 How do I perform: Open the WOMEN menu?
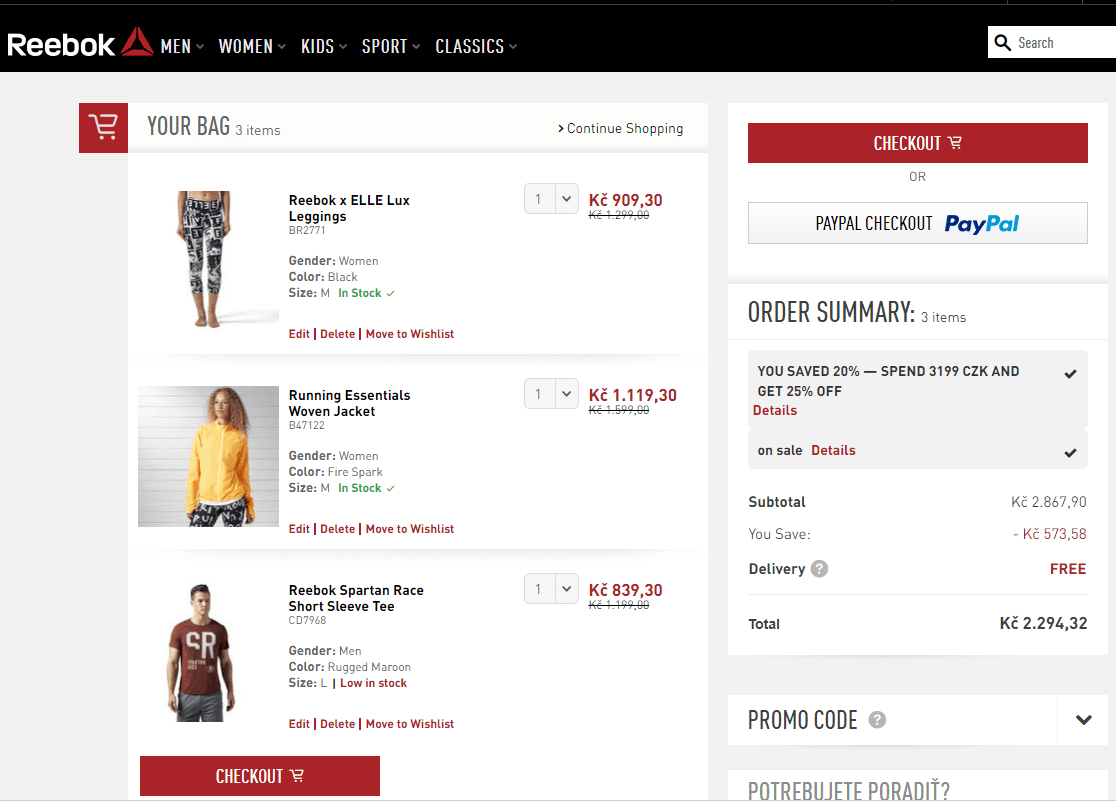252,46
